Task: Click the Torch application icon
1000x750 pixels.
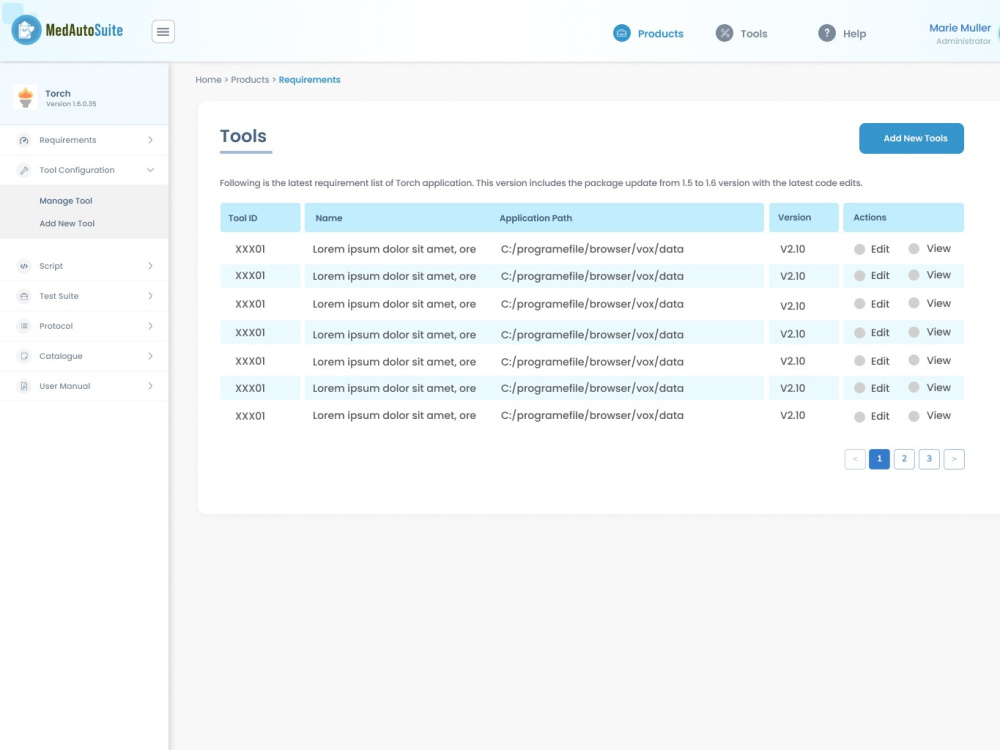Action: coord(26,98)
